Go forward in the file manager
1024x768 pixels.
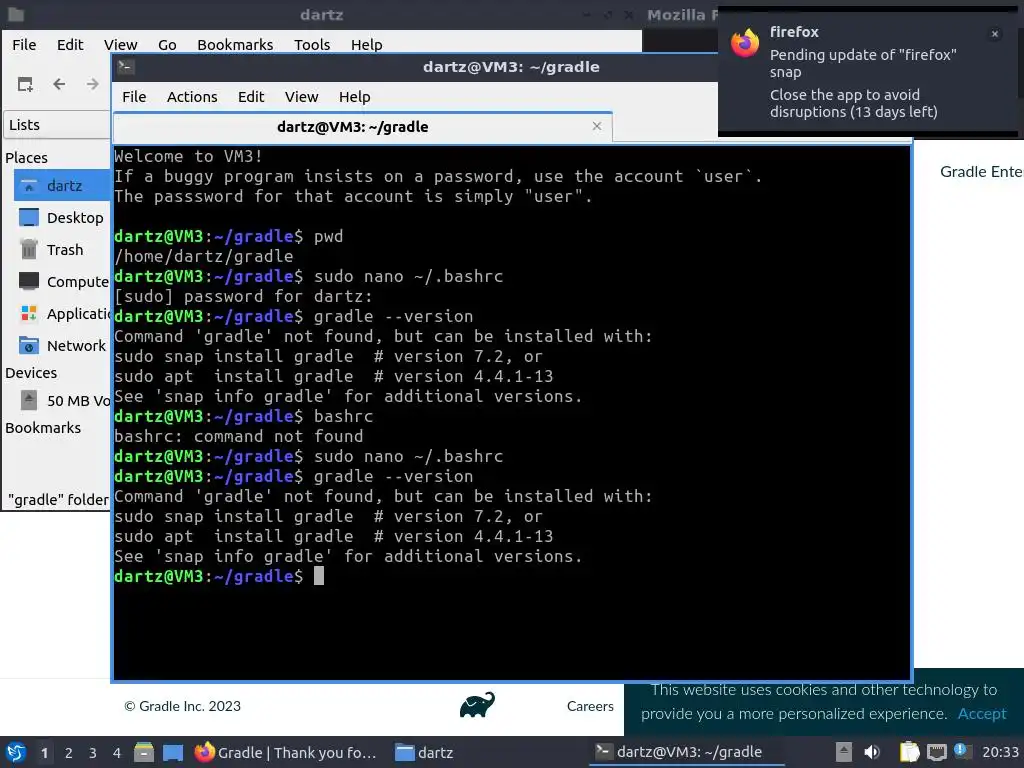(x=93, y=84)
